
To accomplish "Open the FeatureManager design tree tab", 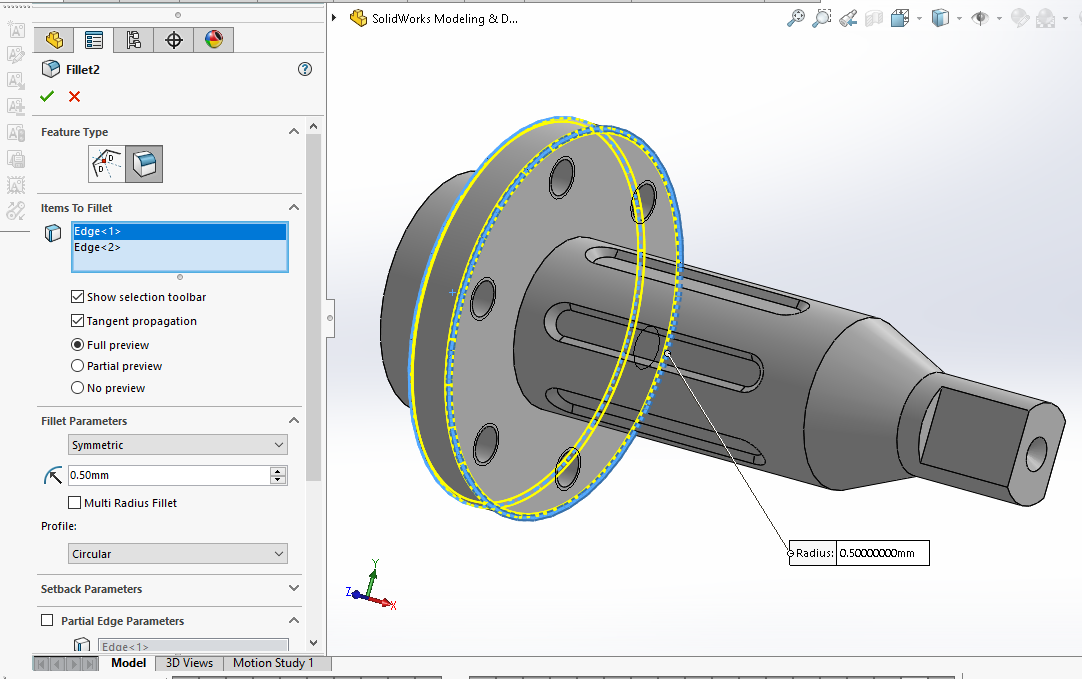I will [54, 40].
